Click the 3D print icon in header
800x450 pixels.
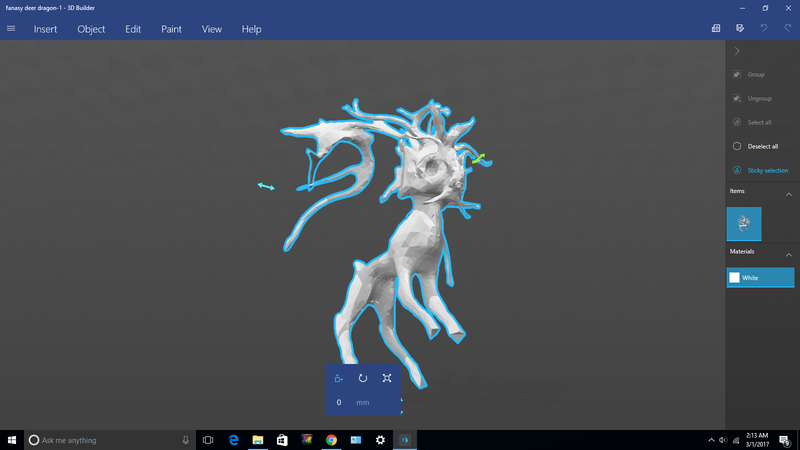pyautogui.click(x=716, y=29)
